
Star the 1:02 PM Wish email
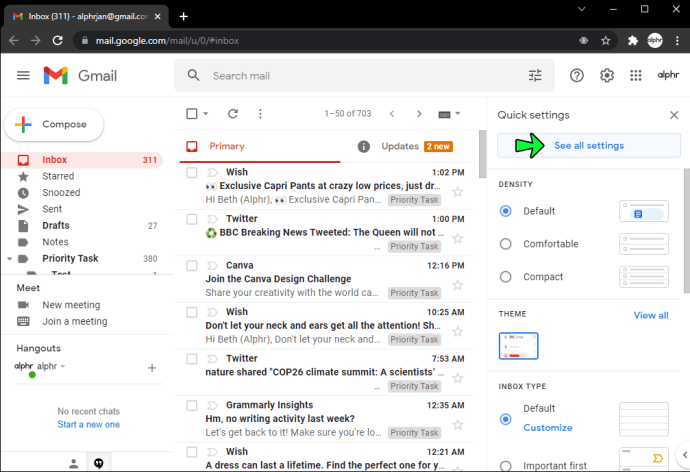458,192
